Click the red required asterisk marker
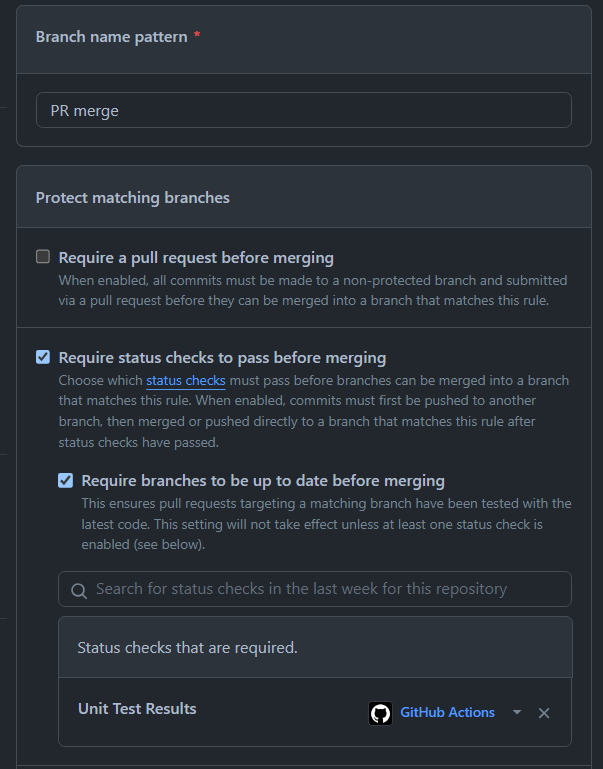Image resolution: width=603 pixels, height=769 pixels. pyautogui.click(x=198, y=36)
